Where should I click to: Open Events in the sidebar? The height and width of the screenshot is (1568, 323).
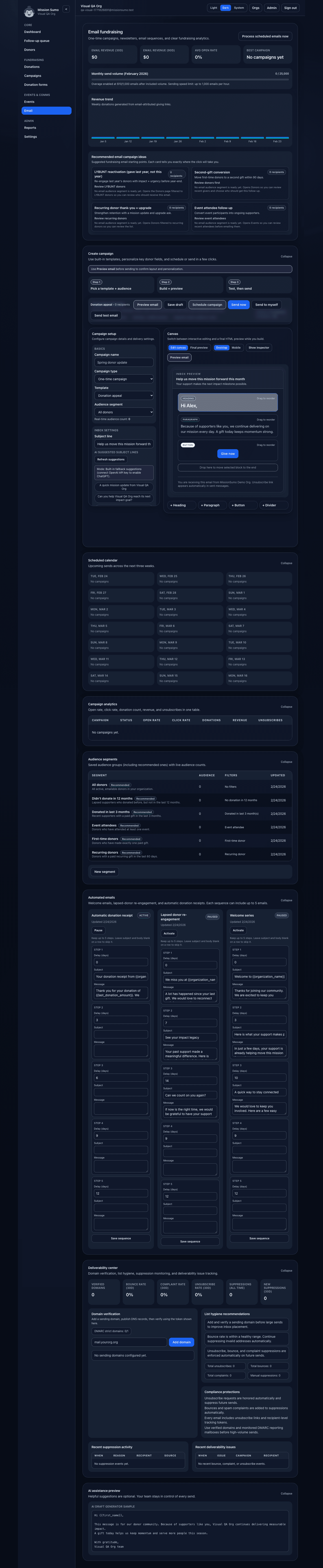[x=46, y=102]
